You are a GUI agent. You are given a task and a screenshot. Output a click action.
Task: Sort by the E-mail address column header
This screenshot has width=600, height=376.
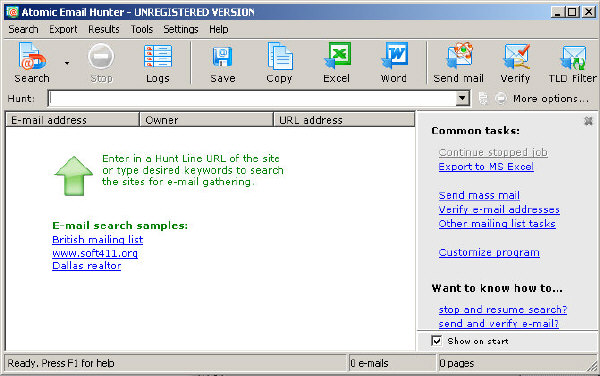tap(72, 120)
